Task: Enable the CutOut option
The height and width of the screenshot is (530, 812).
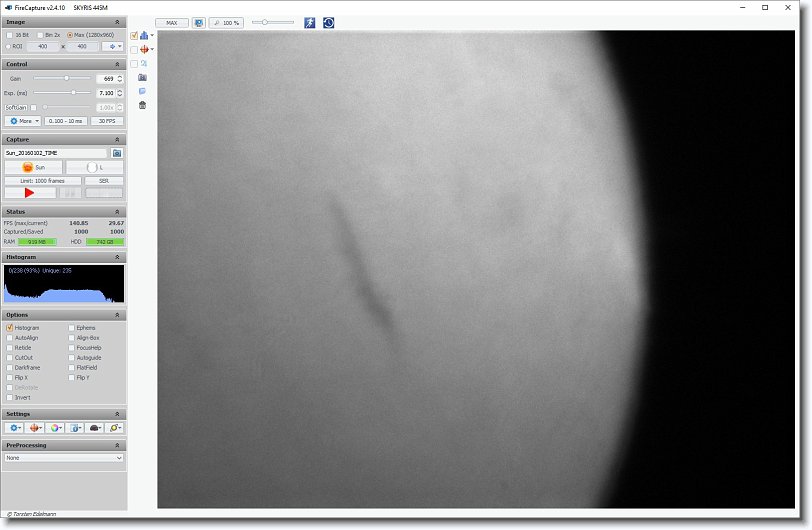Action: [x=9, y=357]
